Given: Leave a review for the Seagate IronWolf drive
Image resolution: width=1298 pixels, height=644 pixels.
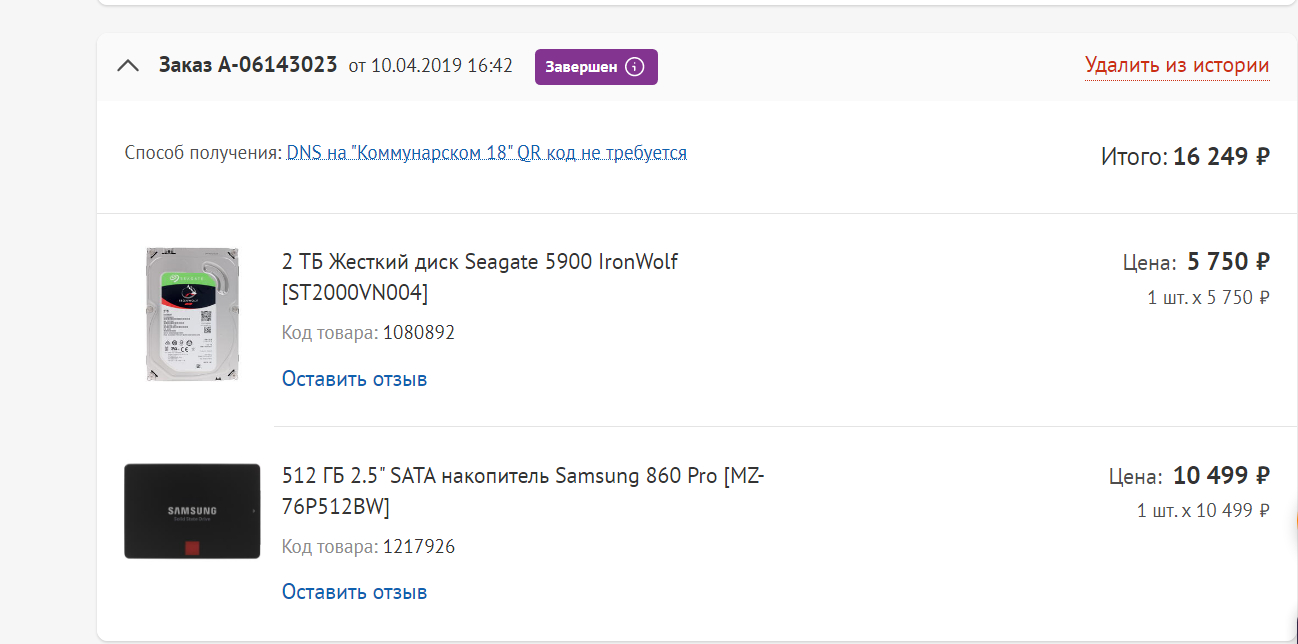Looking at the screenshot, I should click(354, 379).
